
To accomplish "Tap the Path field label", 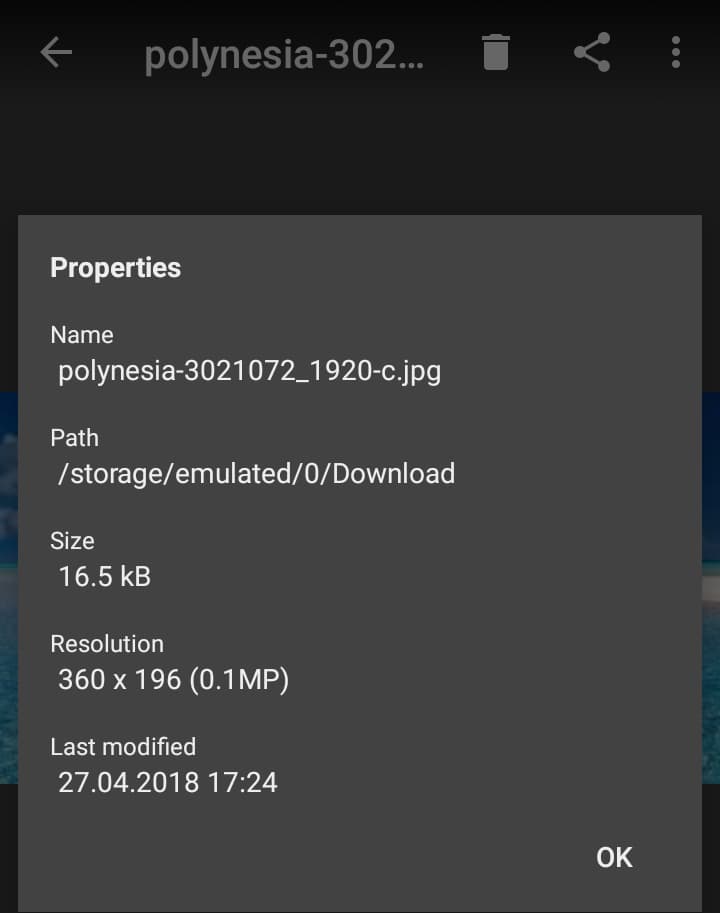I will (75, 438).
